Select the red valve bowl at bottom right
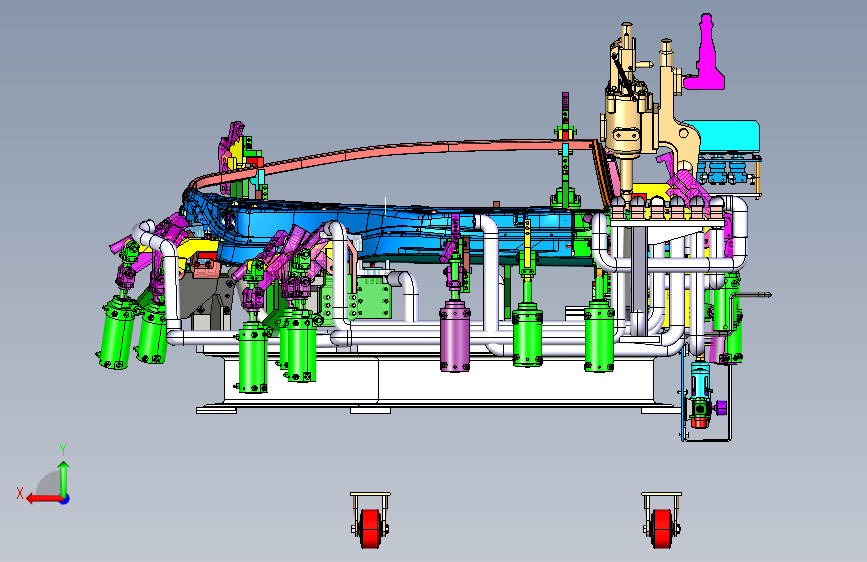This screenshot has width=867, height=562. tap(700, 423)
